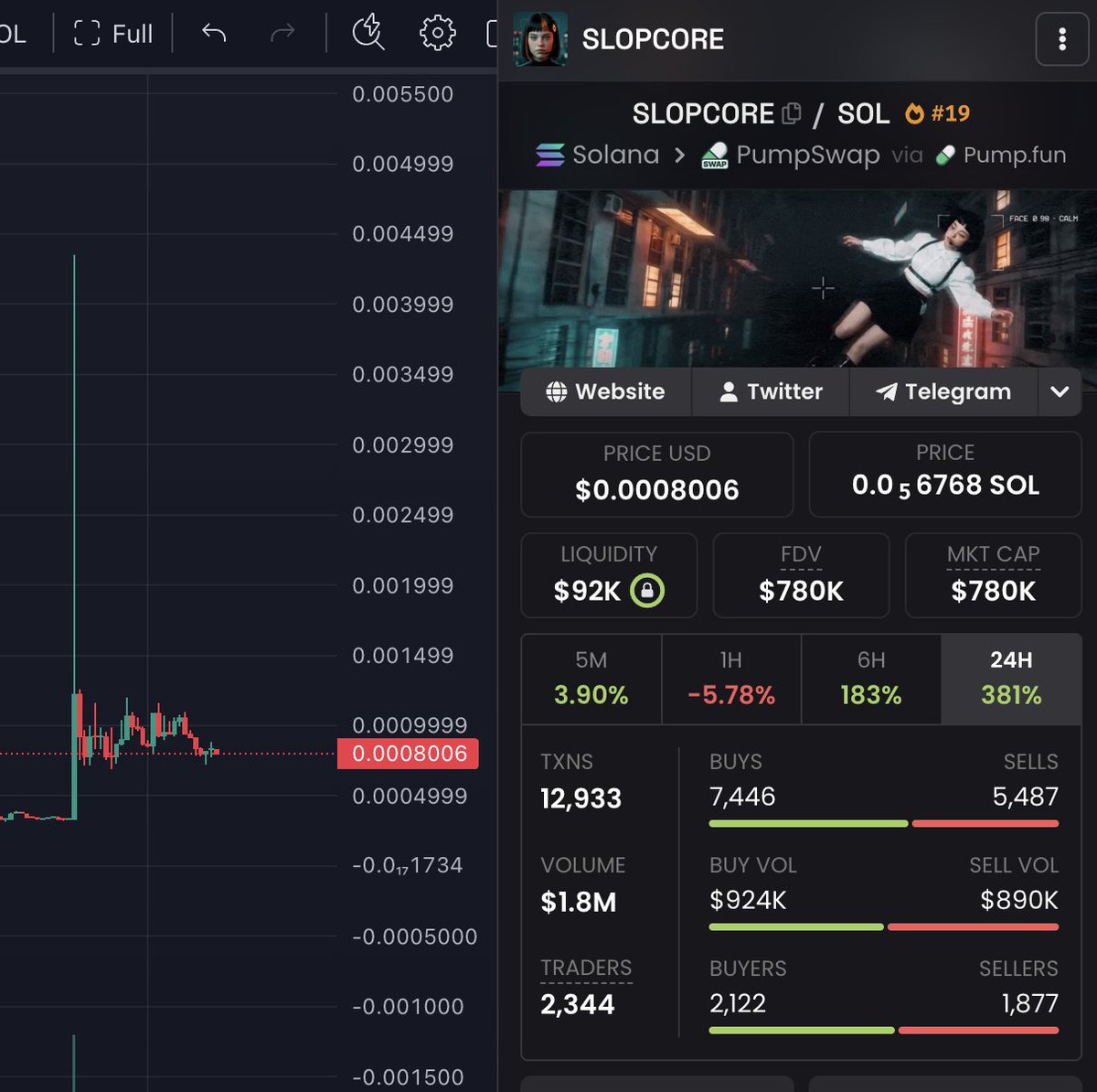Screen dimensions: 1097x1092
Task: Select the 24H timeframe tab
Action: pyautogui.click(x=1011, y=679)
